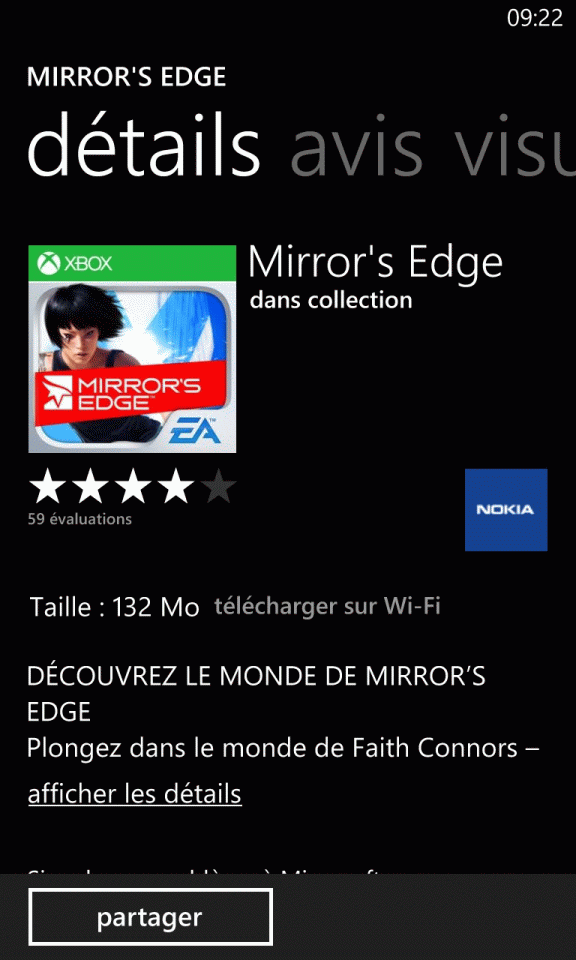Viewport: 576px width, 960px height.
Task: Select the third rating star
Action: [x=133, y=488]
